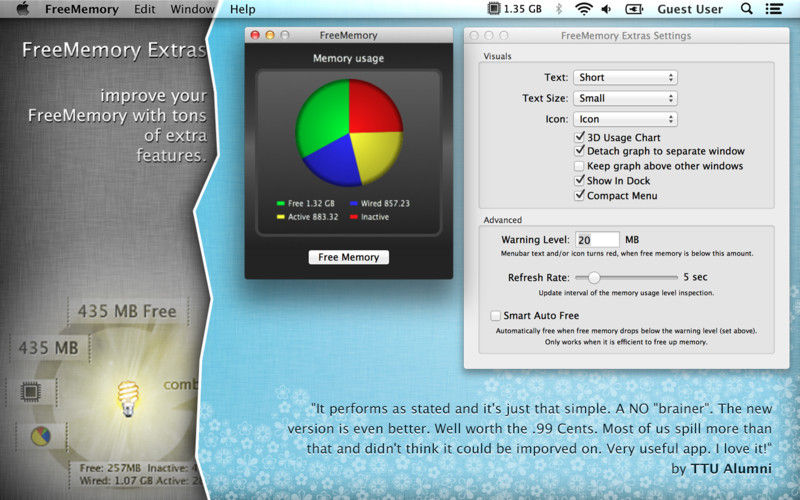The height and width of the screenshot is (500, 800).
Task: Enable the Smart Auto Free checkbox
Action: 495,315
